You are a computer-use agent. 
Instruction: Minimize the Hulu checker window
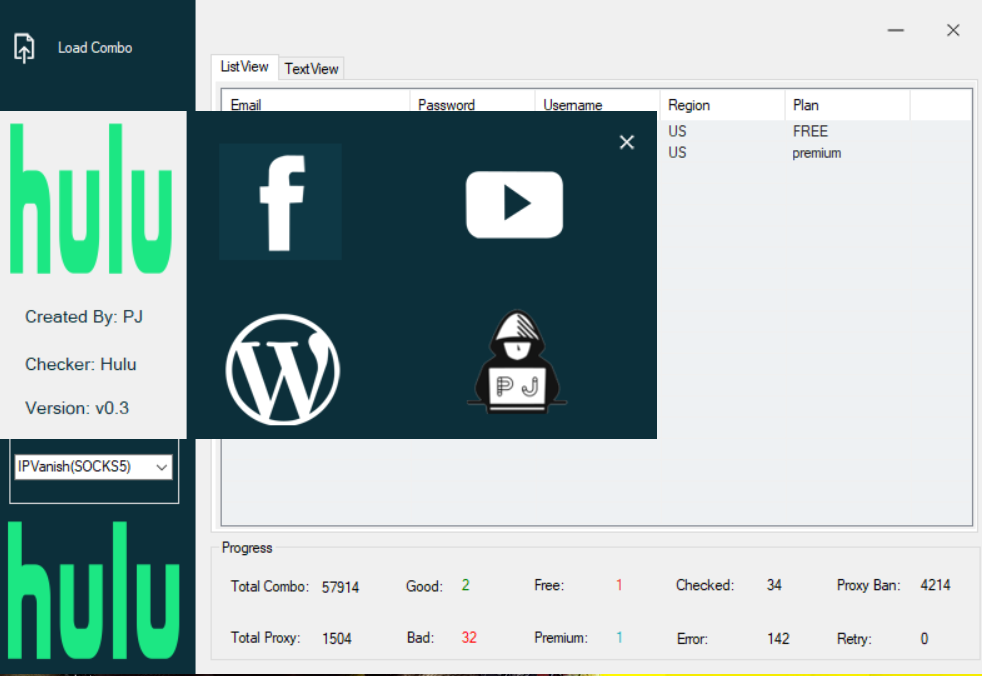pos(896,30)
